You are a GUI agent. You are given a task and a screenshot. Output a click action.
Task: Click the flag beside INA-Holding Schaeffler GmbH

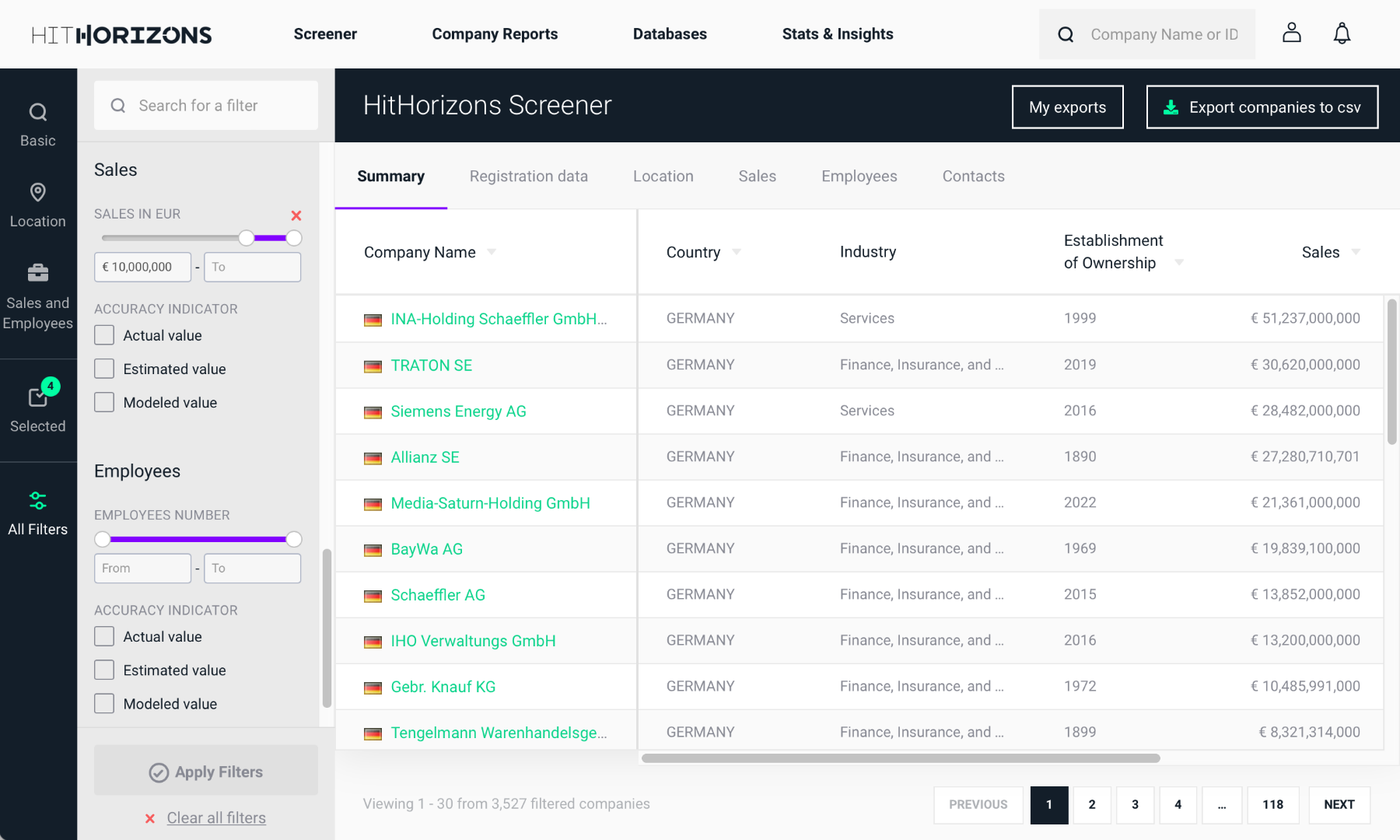point(373,320)
